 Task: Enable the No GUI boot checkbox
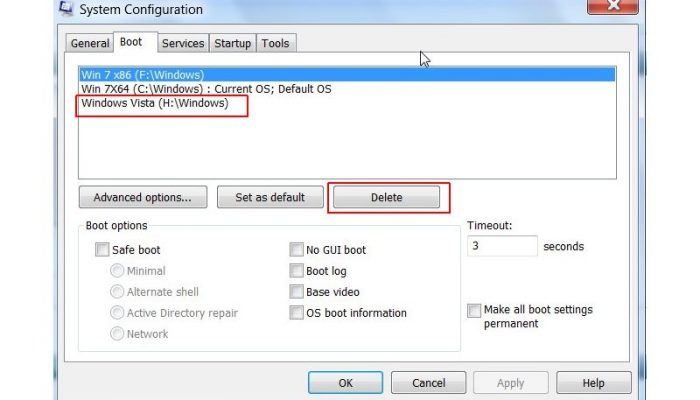[296, 249]
